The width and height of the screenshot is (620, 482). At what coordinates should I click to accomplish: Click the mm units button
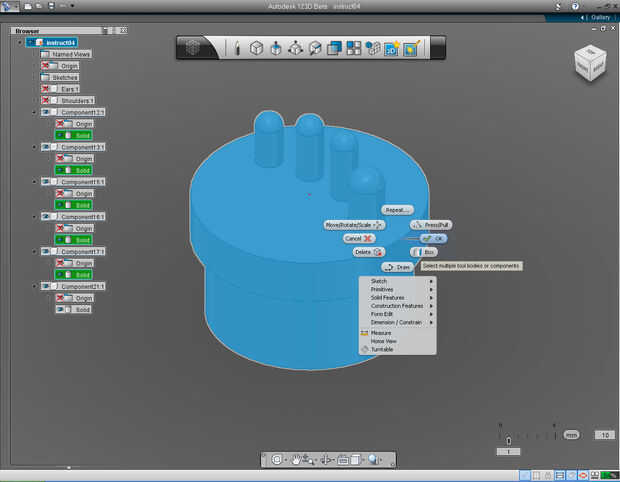(571, 435)
